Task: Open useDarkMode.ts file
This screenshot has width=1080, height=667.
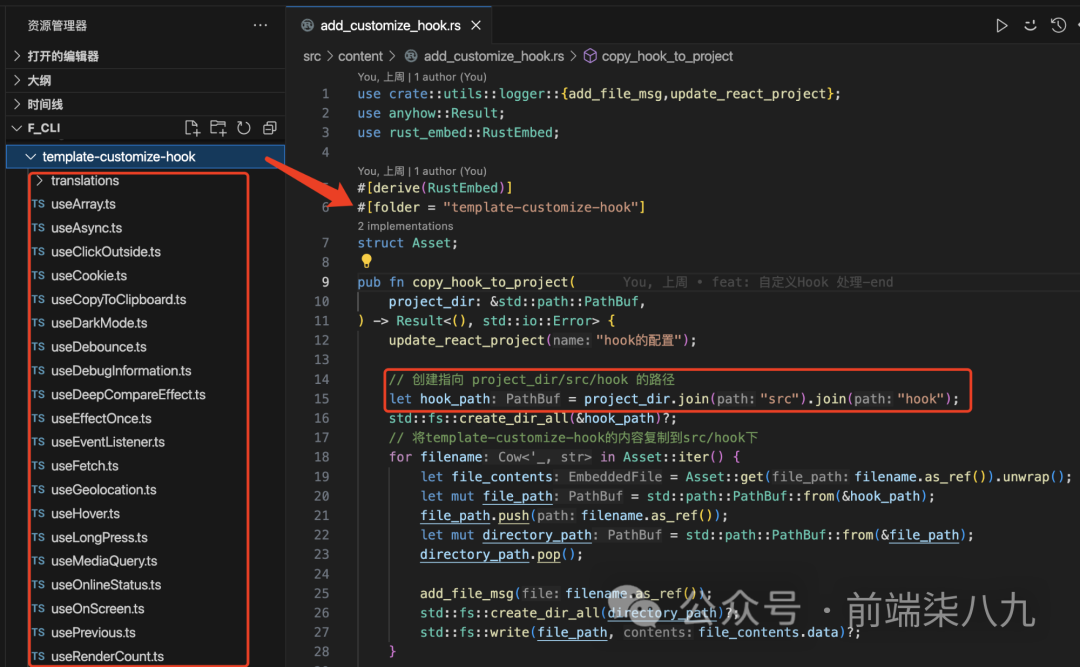Action: [x=99, y=323]
